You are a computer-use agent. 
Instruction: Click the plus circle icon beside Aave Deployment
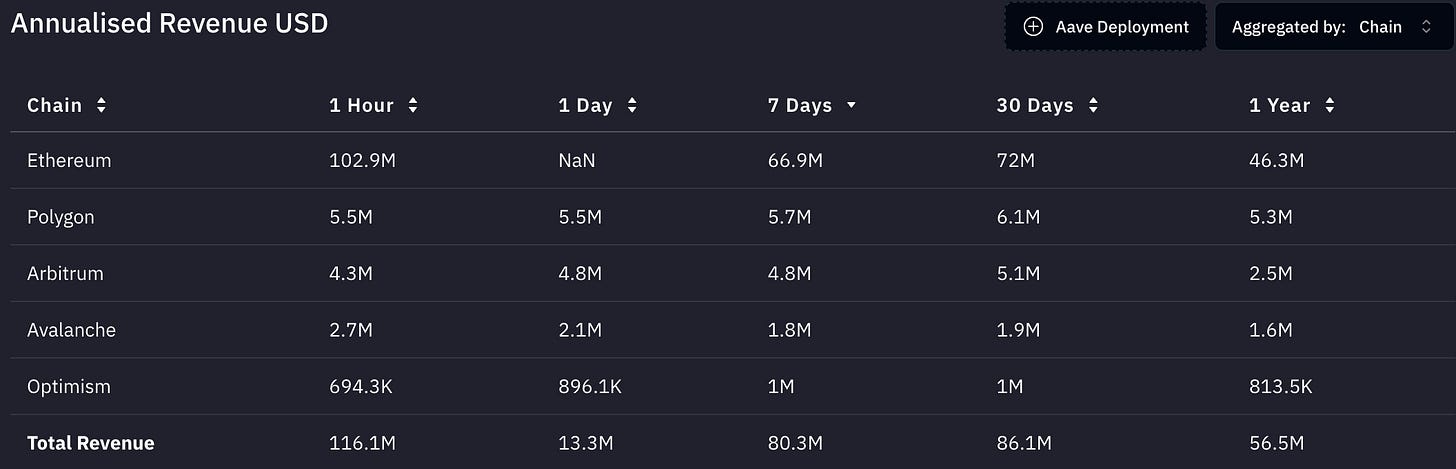1034,27
